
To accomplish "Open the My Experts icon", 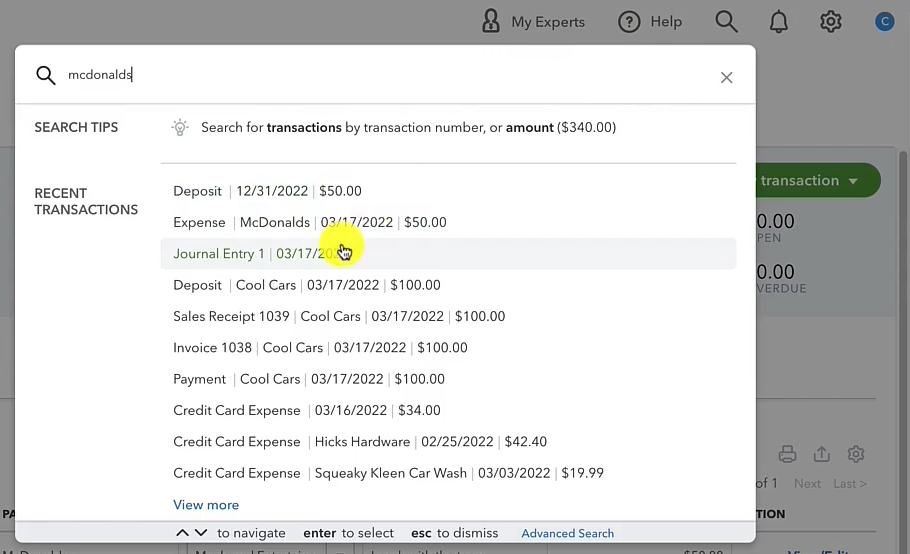I will [x=491, y=21].
